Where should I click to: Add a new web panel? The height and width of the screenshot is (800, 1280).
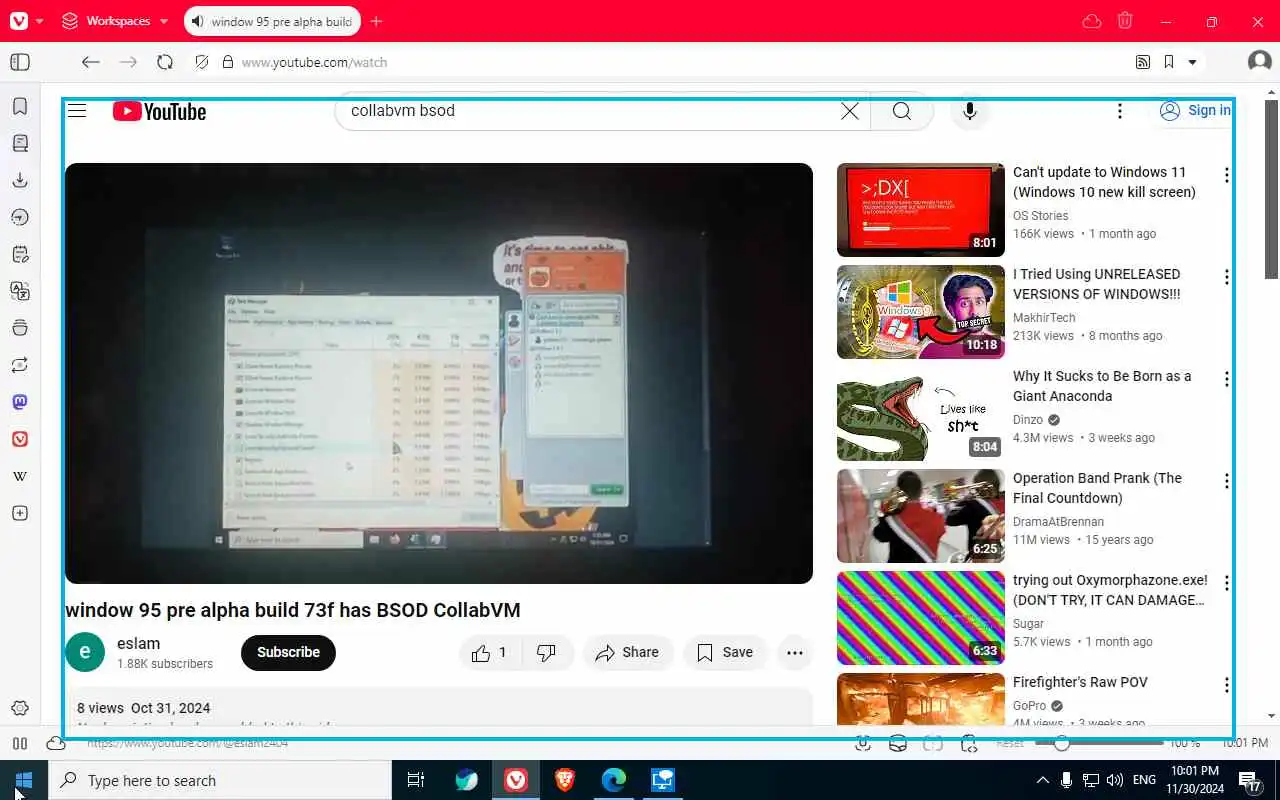20,513
